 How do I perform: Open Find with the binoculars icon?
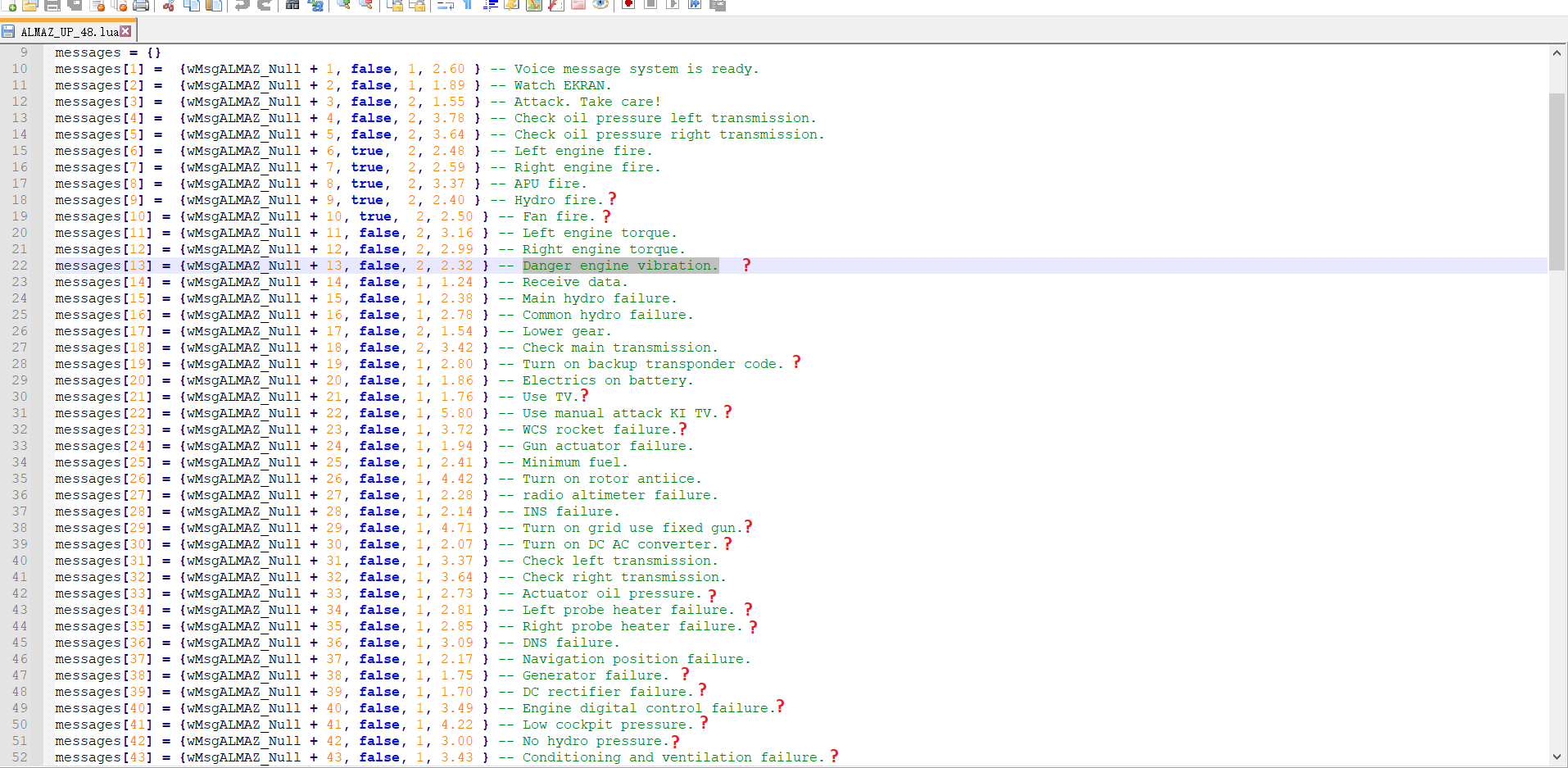(292, 5)
